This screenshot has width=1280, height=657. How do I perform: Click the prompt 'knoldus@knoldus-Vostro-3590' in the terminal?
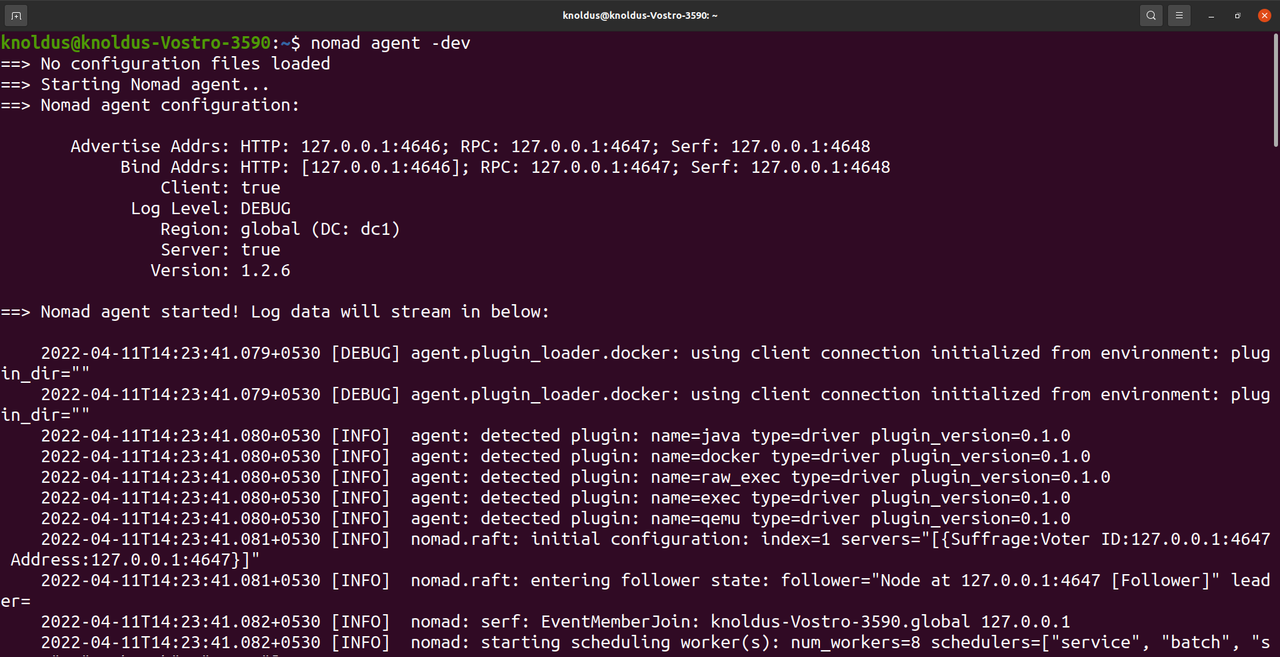tap(135, 43)
